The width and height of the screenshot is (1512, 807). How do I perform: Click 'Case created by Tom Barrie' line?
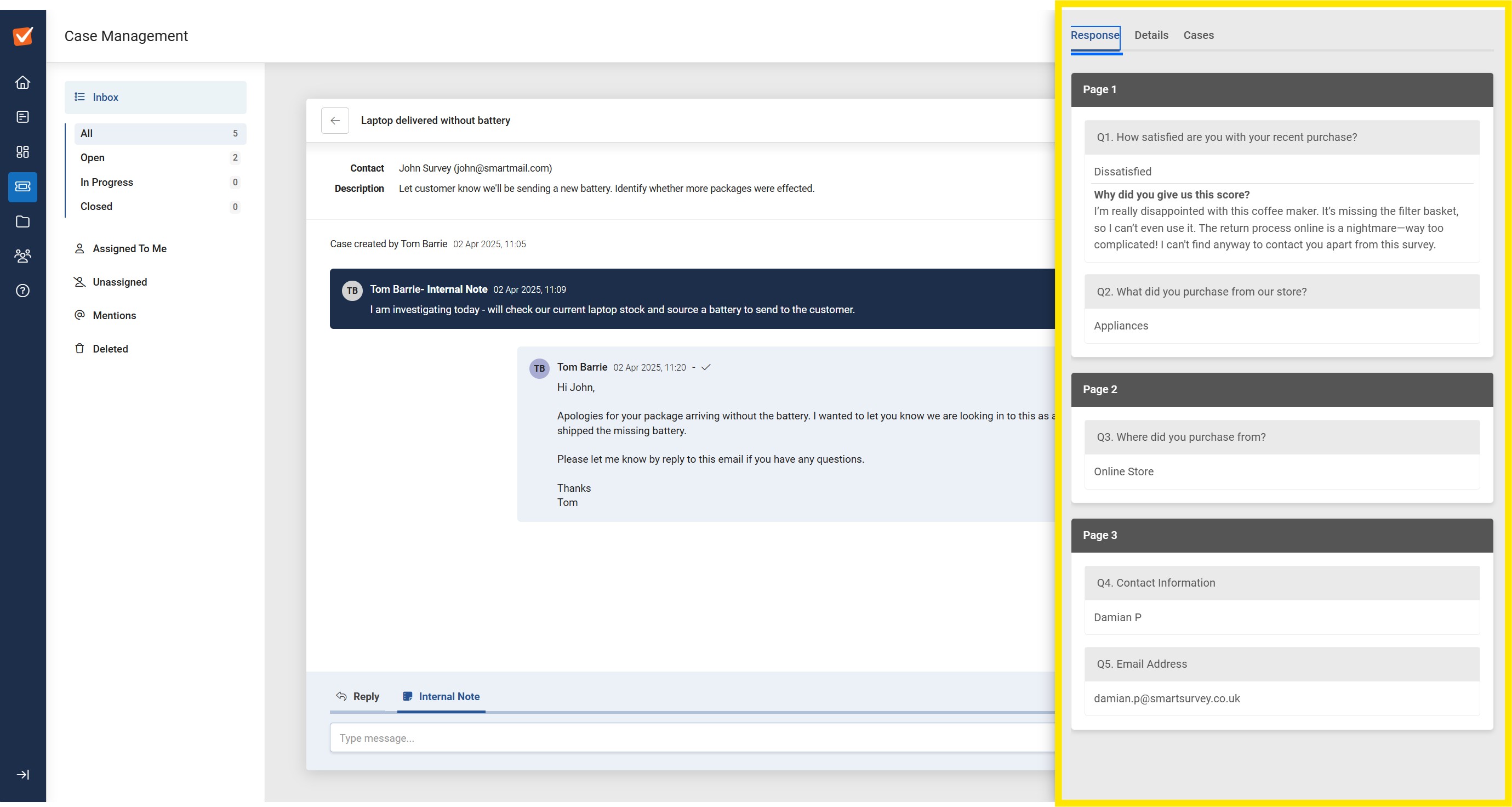point(389,244)
